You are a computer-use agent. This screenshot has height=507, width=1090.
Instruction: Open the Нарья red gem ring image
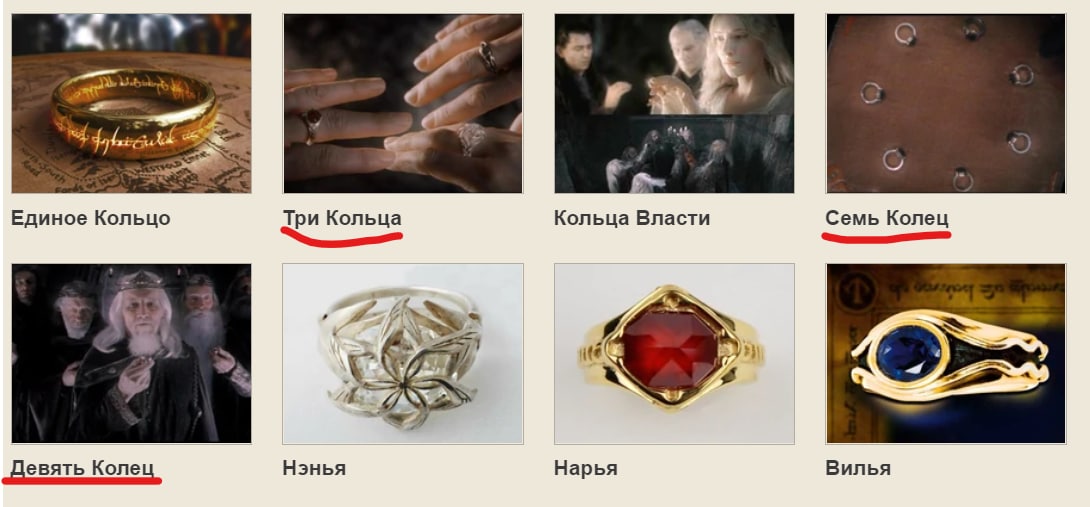[x=674, y=353]
